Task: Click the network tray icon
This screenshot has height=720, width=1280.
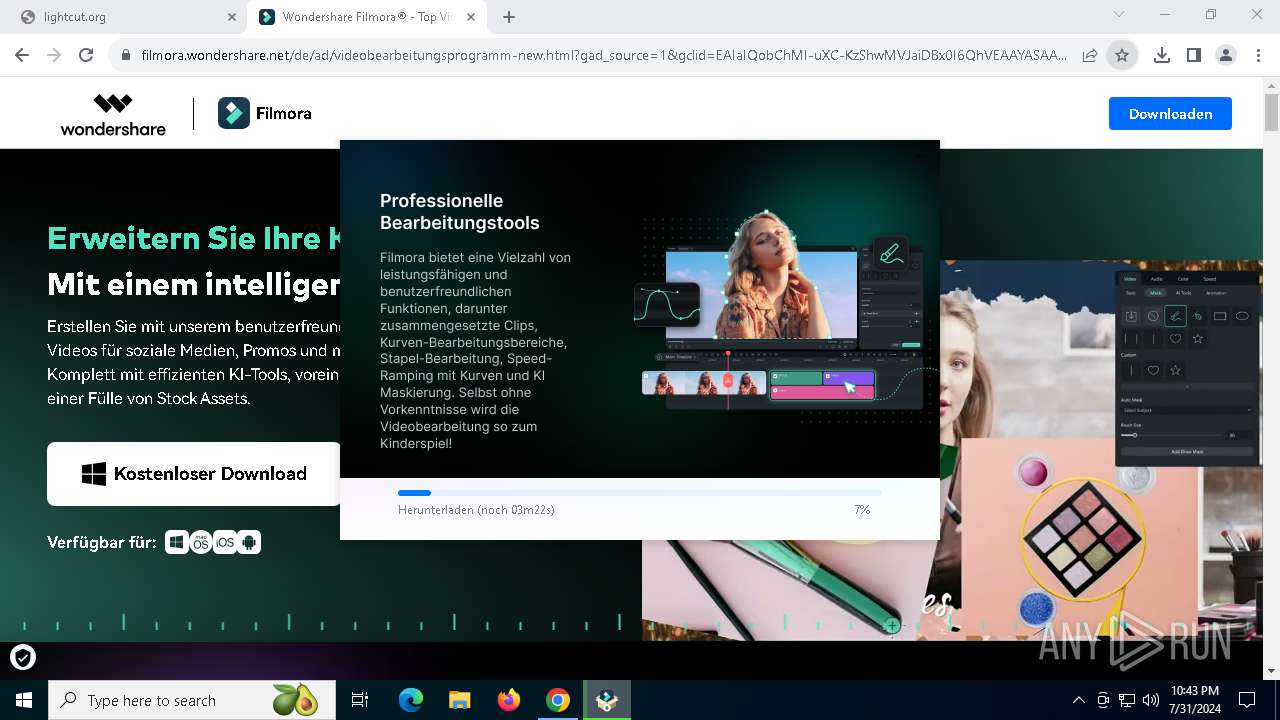Action: (1127, 700)
